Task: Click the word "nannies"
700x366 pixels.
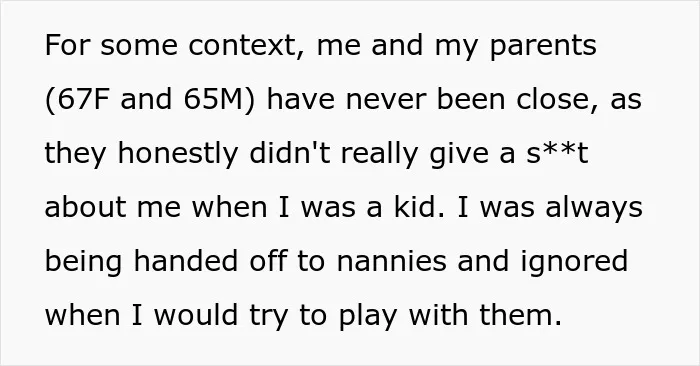Action: tap(391, 261)
